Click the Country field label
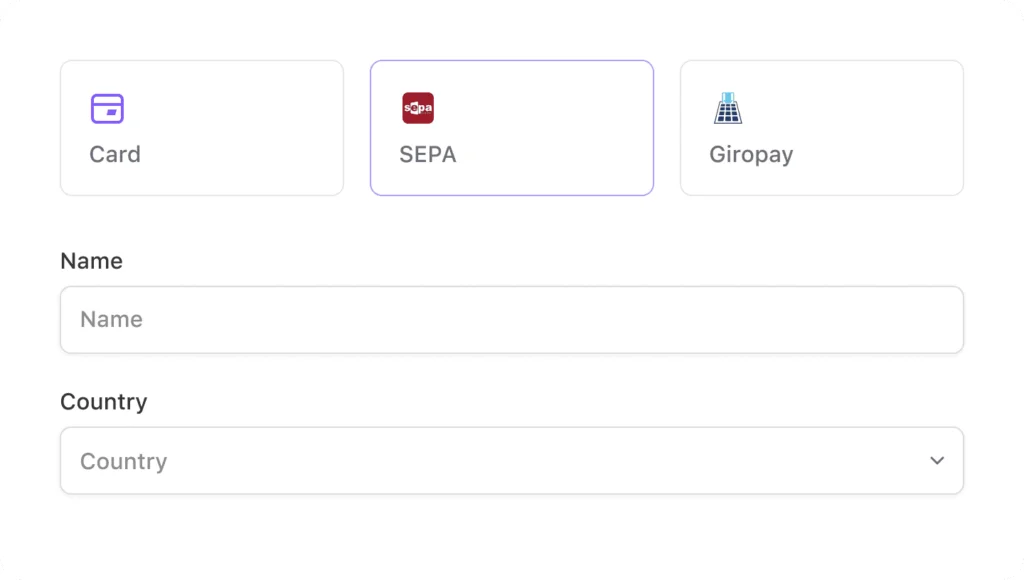 (x=104, y=402)
